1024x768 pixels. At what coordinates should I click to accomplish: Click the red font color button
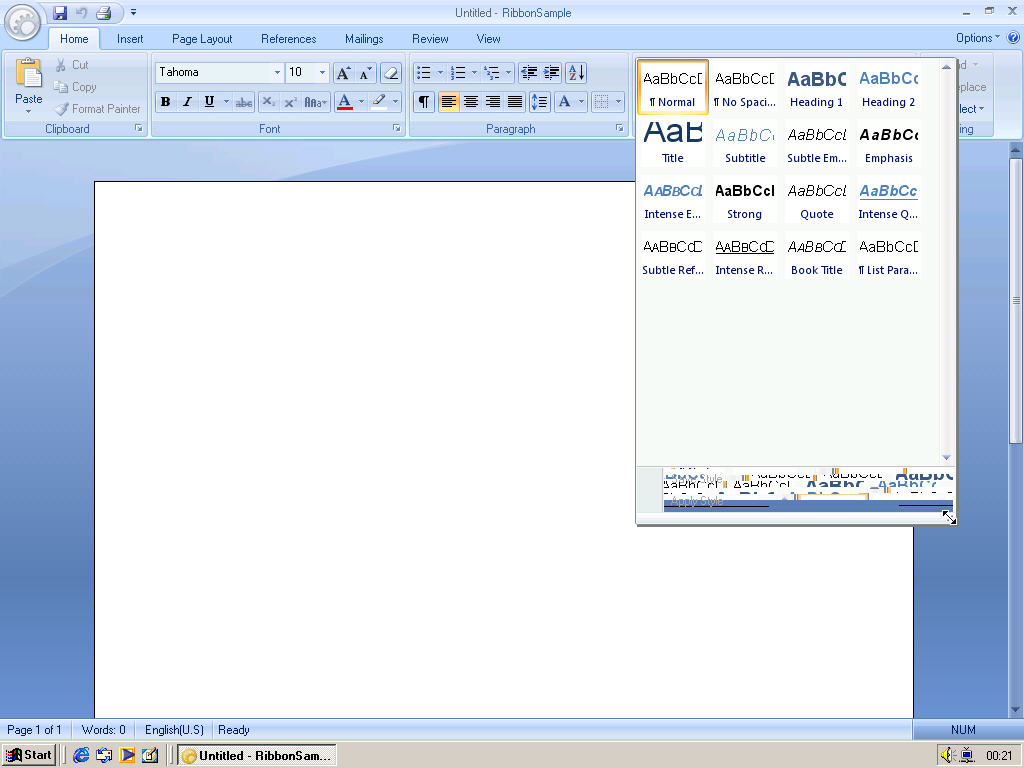[345, 101]
